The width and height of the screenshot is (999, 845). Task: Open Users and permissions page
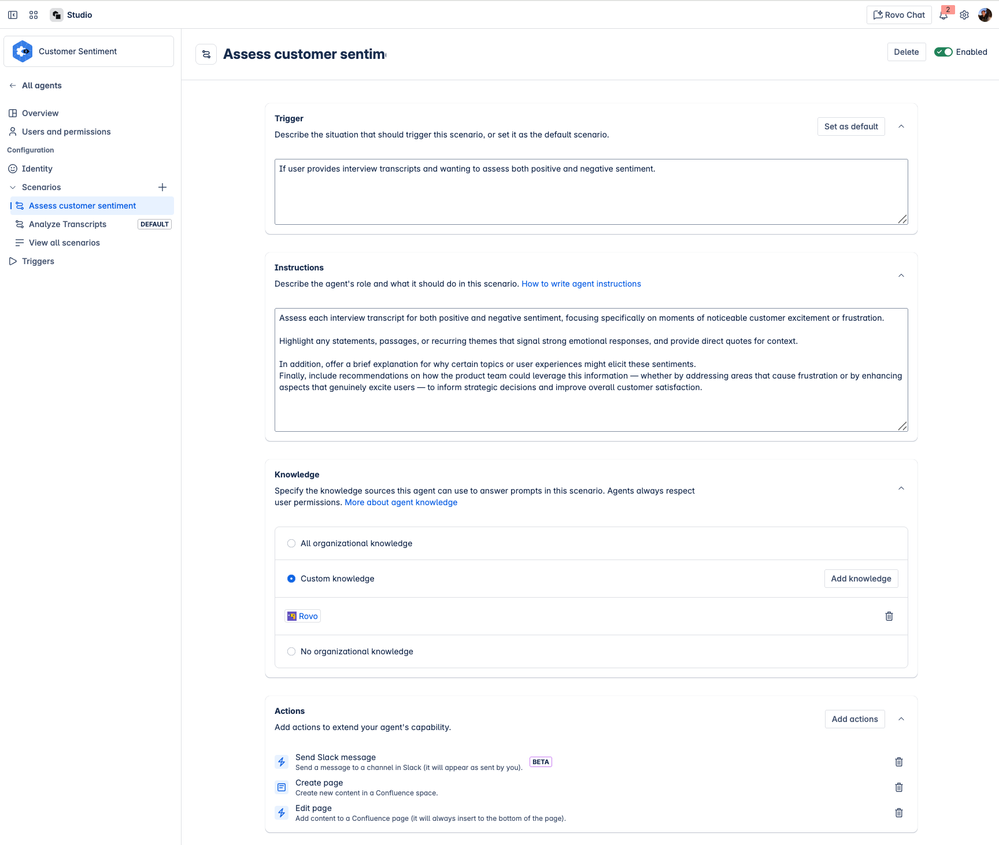point(66,132)
